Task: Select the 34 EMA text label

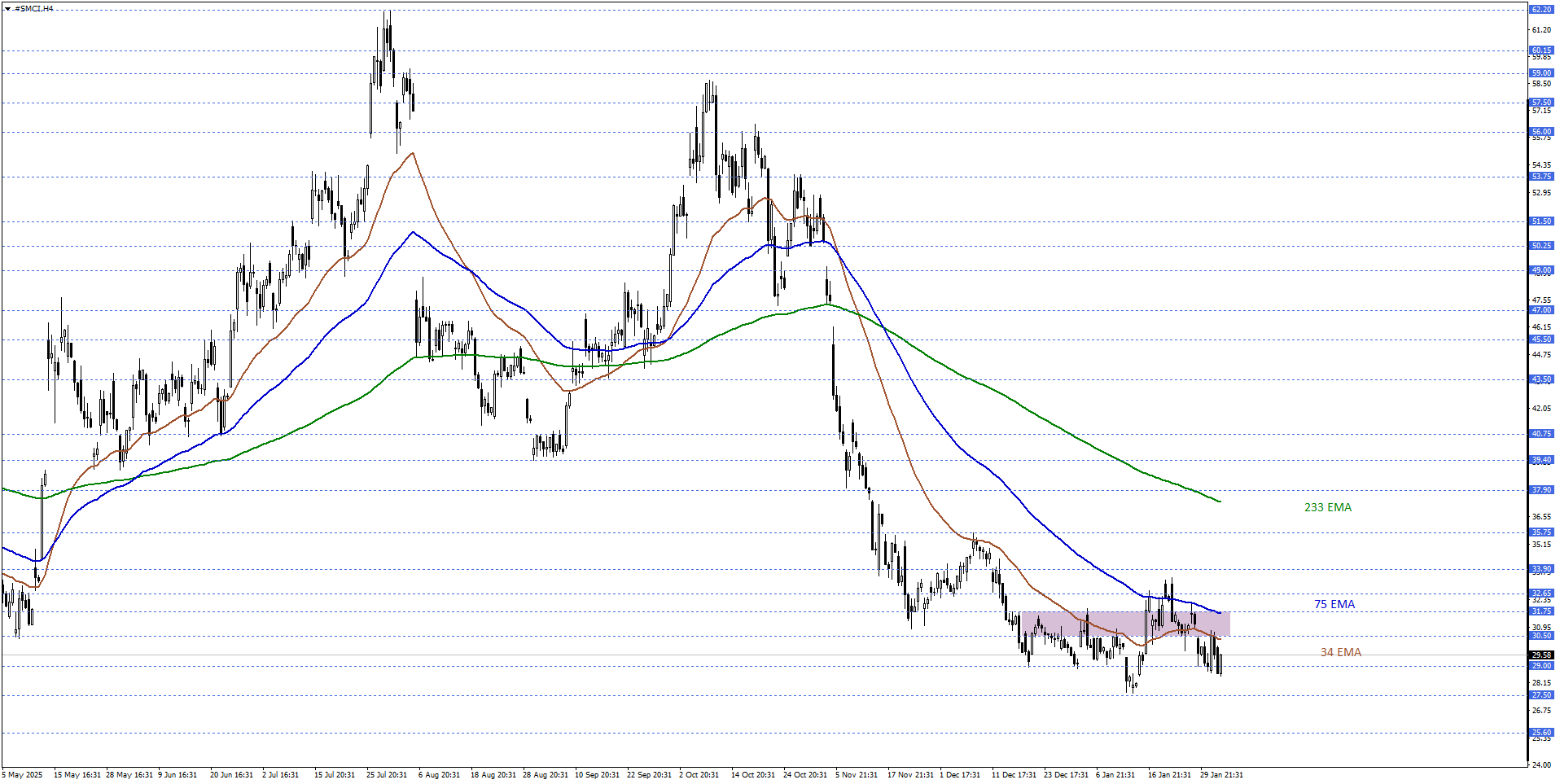Action: 1340,652
